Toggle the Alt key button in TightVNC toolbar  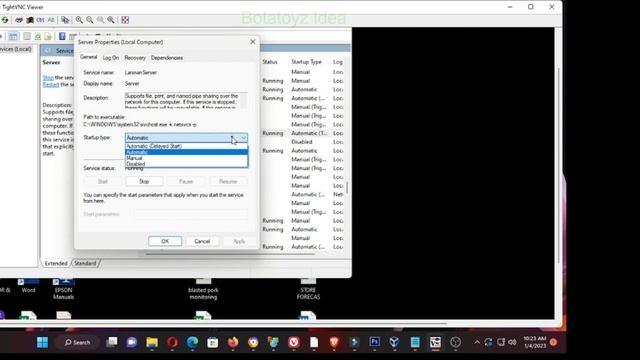coord(51,20)
